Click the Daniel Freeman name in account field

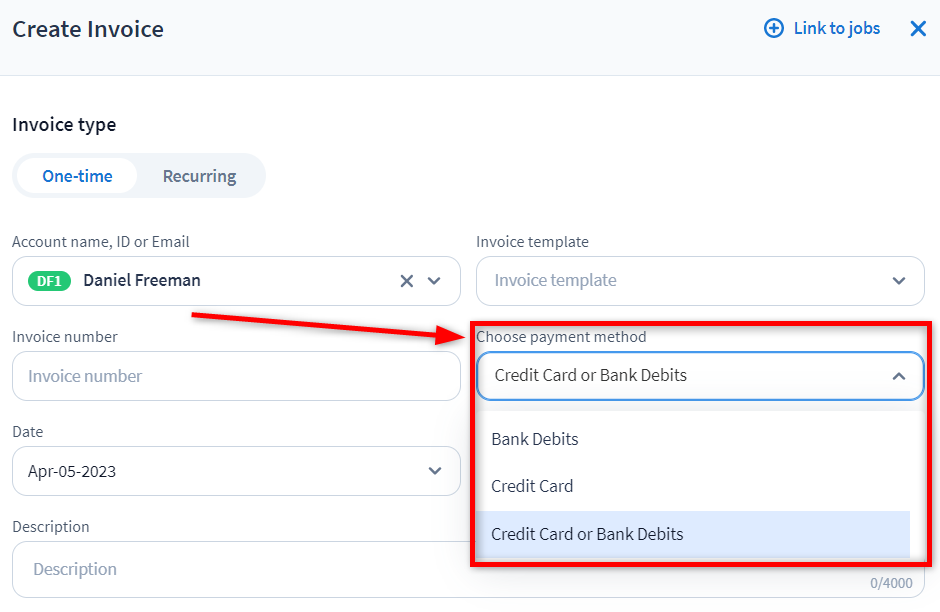(142, 281)
